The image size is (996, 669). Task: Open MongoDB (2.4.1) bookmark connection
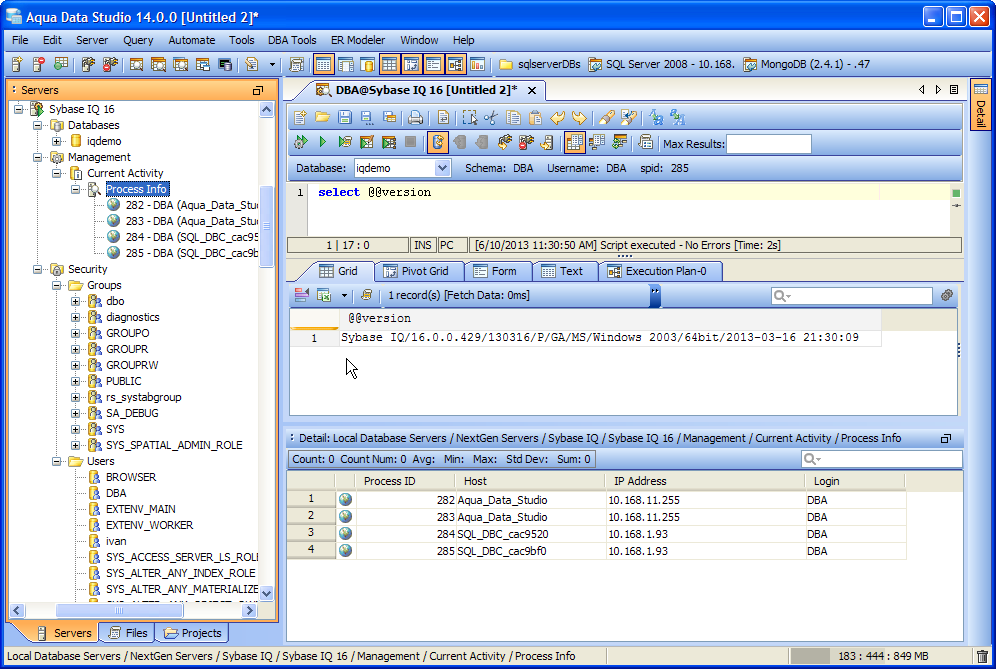807,64
